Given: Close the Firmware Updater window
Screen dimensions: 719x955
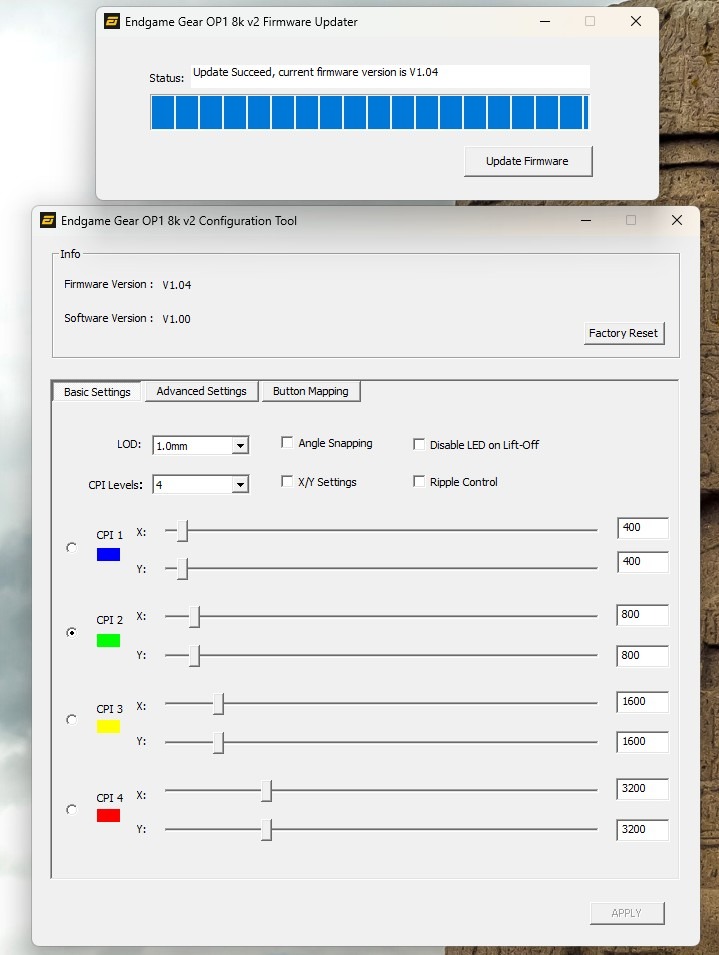Looking at the screenshot, I should tap(636, 21).
